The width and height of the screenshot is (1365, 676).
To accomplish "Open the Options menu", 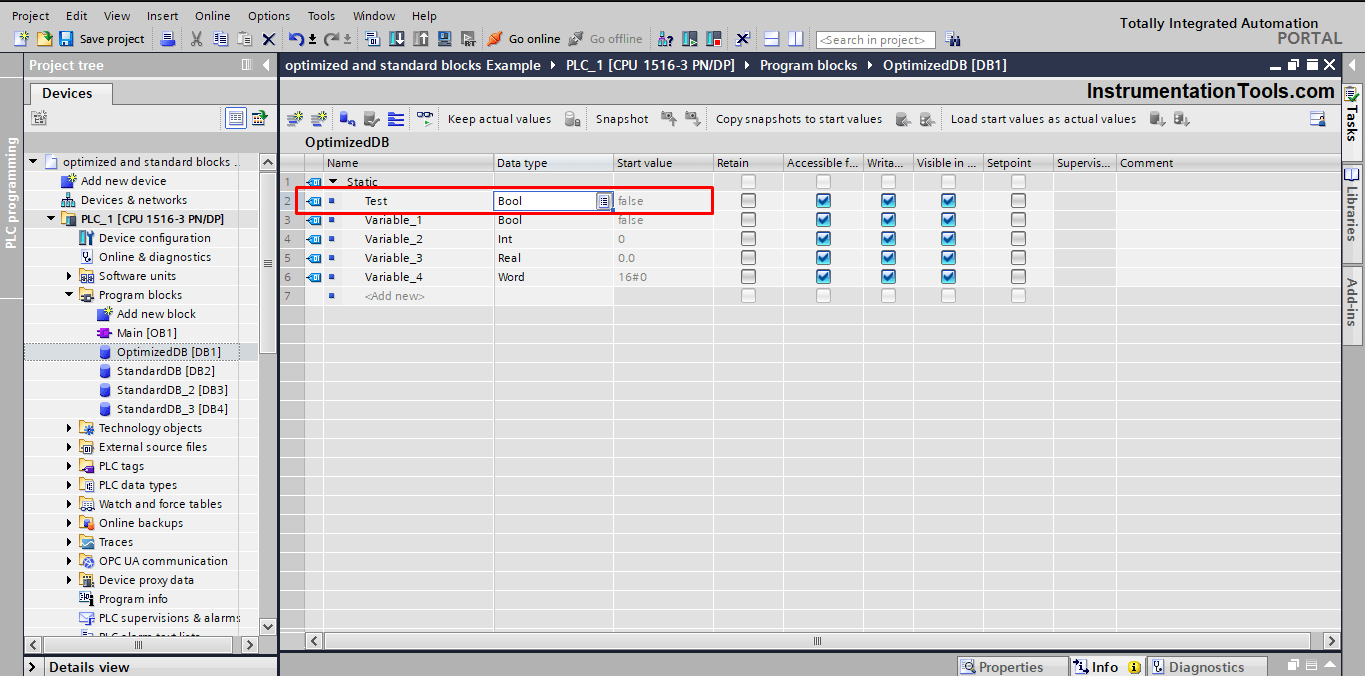I will [x=269, y=16].
